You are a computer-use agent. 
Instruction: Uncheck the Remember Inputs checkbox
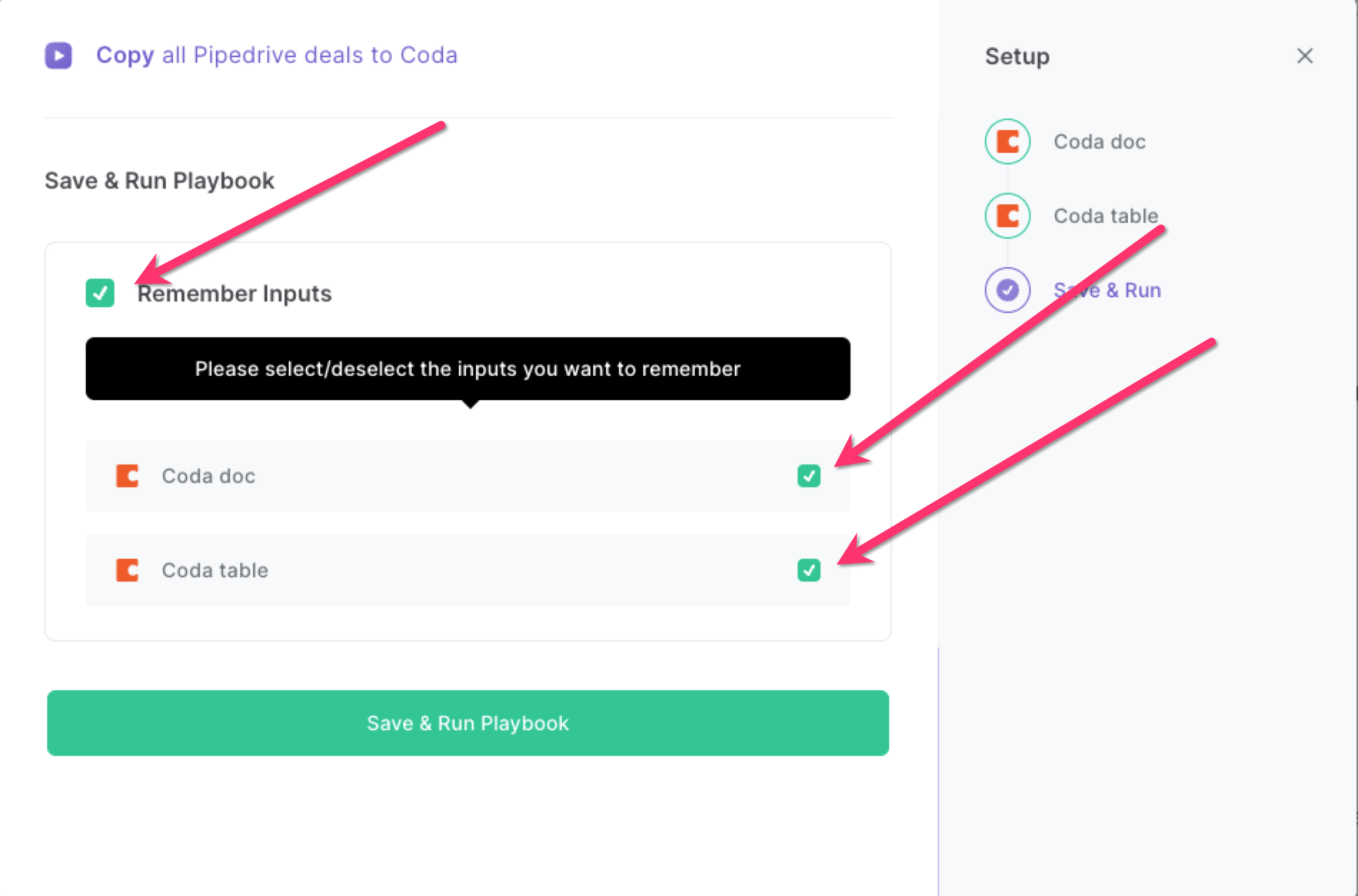click(x=100, y=293)
